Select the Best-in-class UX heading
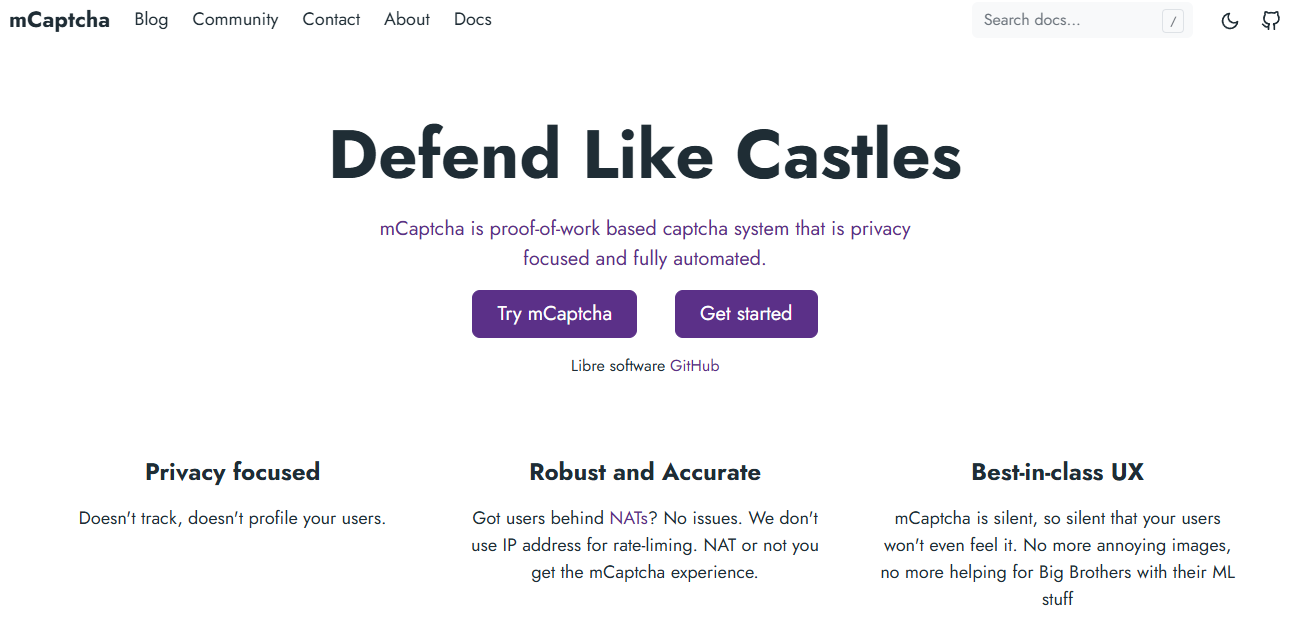1304x642 pixels. pyautogui.click(x=1057, y=472)
